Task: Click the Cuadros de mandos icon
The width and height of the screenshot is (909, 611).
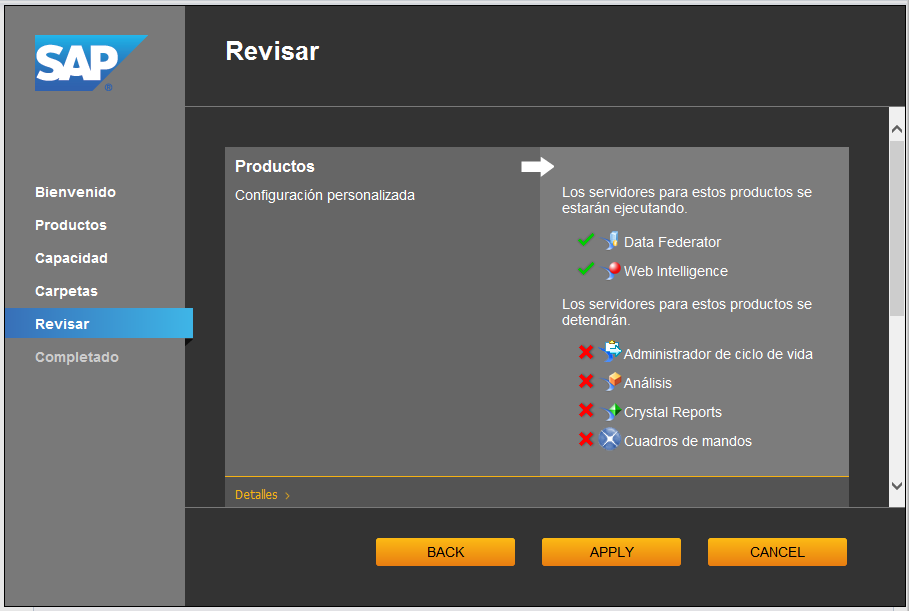Action: pyautogui.click(x=610, y=440)
